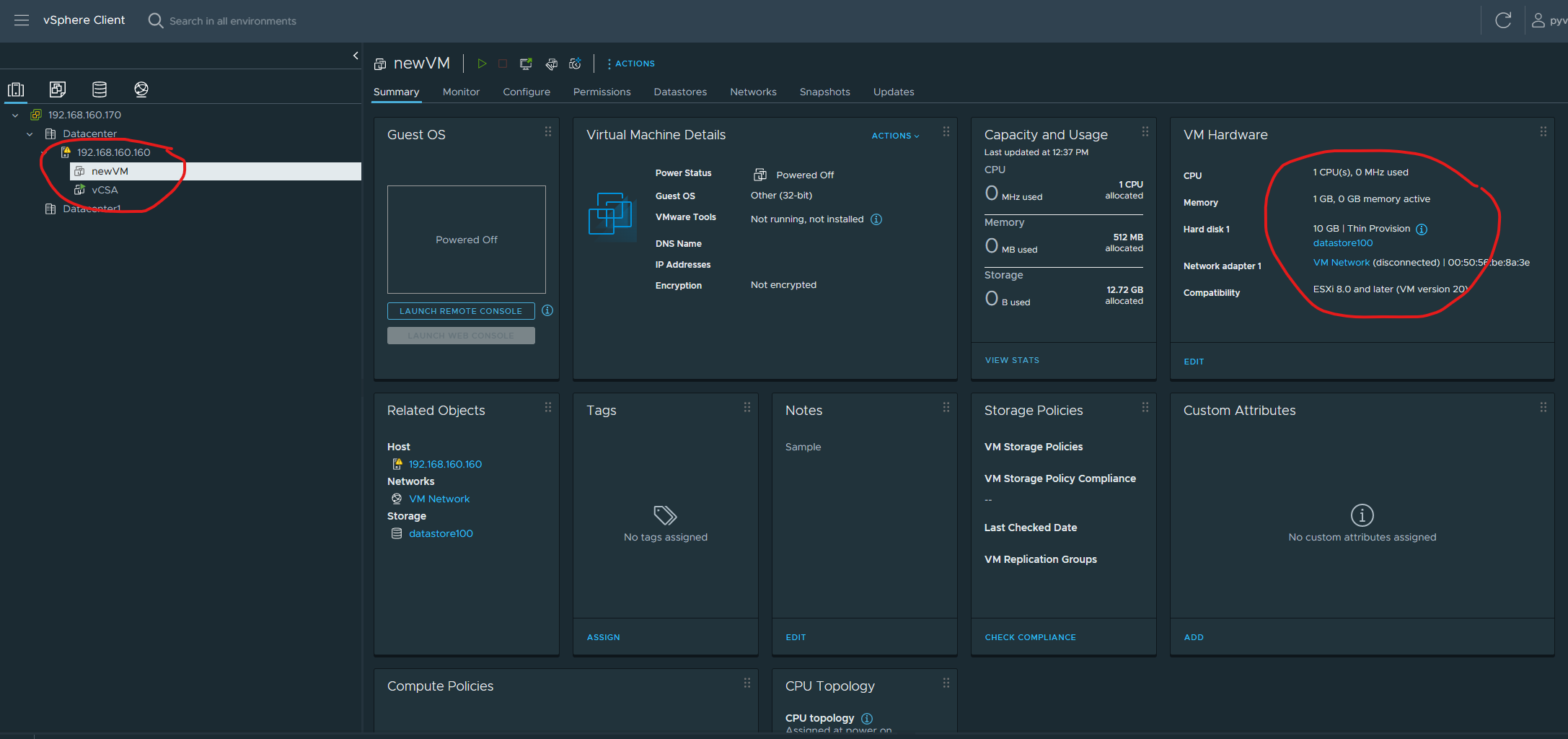Power on newVM with the play icon
1568x739 pixels.
click(482, 64)
